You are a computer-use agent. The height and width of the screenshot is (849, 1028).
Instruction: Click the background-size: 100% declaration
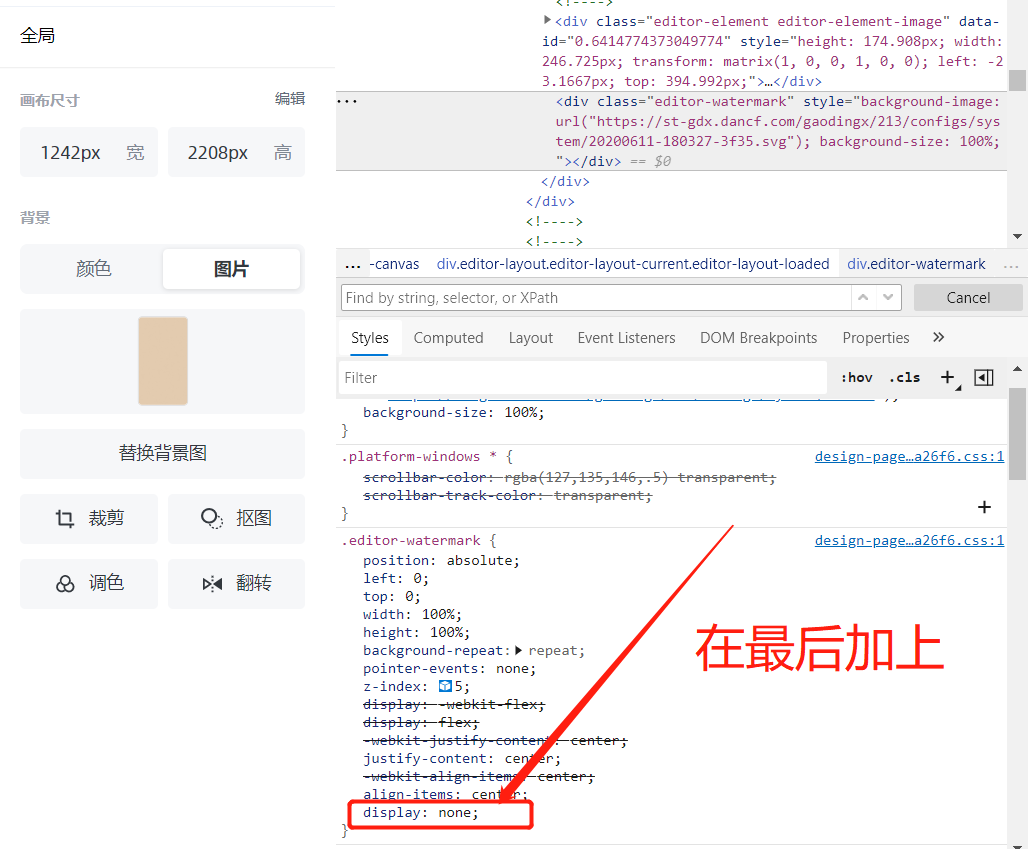tap(454, 412)
